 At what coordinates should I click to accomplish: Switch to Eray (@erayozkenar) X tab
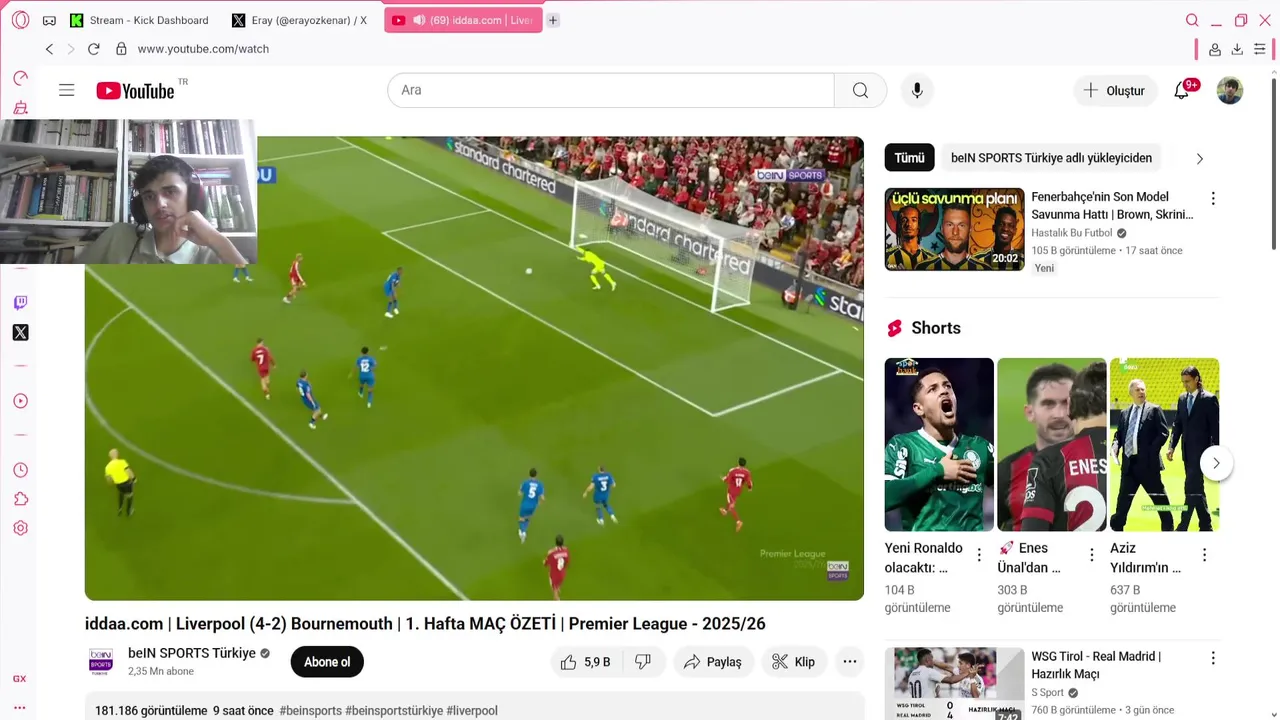pos(300,20)
